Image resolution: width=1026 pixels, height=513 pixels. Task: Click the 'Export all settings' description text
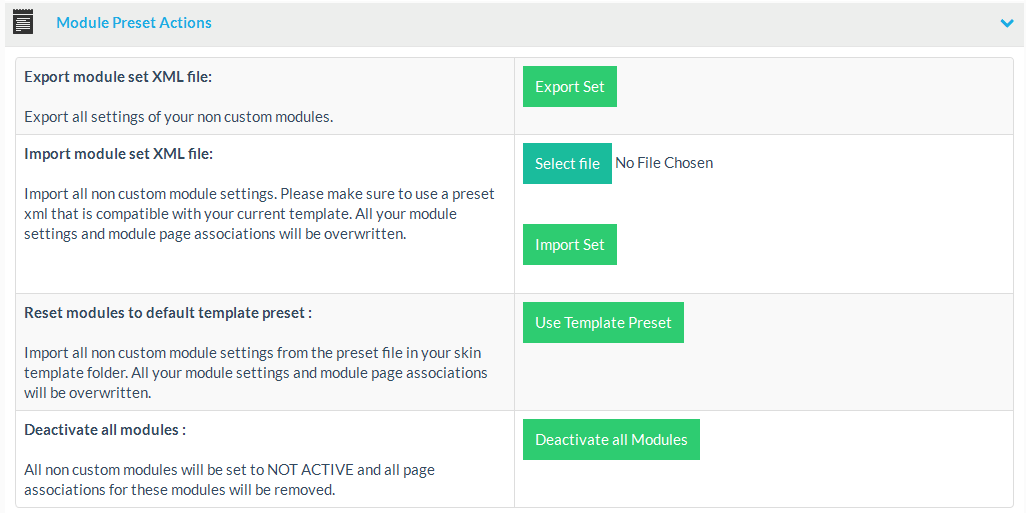click(x=178, y=117)
